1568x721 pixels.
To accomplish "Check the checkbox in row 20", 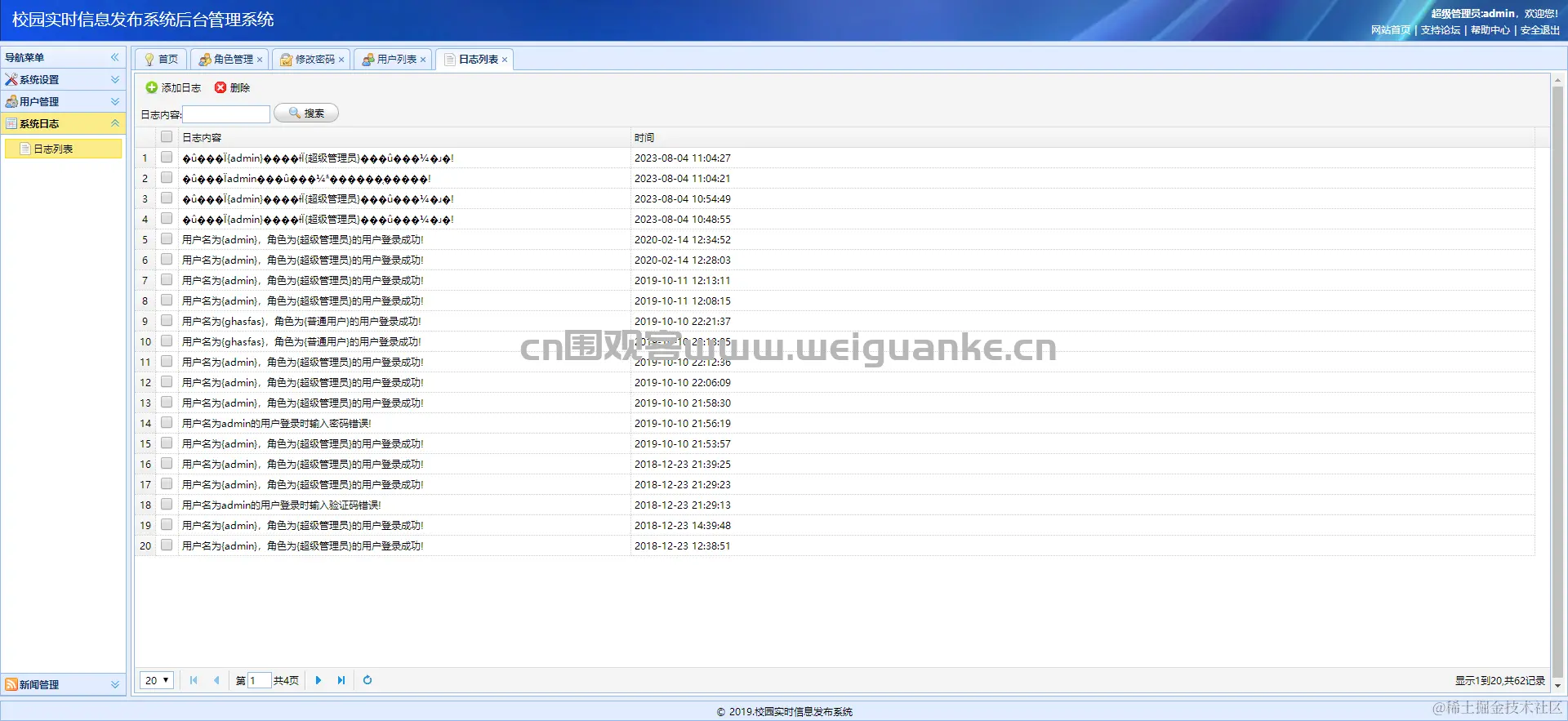I will click(x=167, y=545).
